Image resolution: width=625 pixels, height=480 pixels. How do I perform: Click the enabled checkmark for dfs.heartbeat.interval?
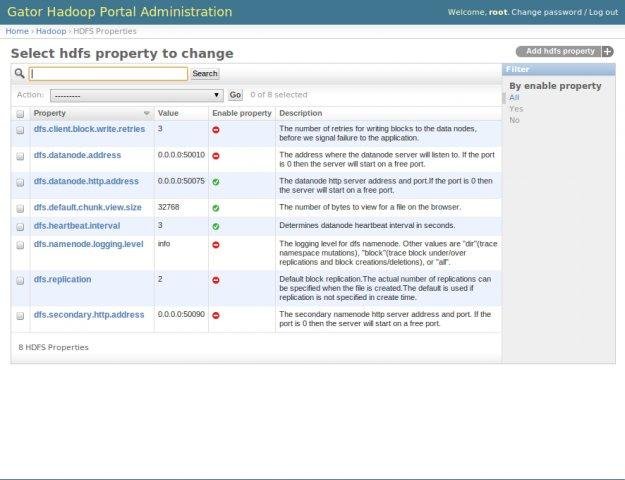[216, 226]
